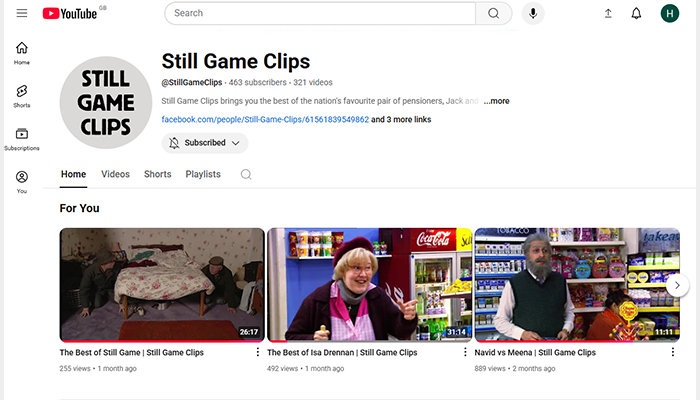Viewport: 700px width, 400px height.
Task: Open the hamburger guide menu
Action: (x=21, y=13)
